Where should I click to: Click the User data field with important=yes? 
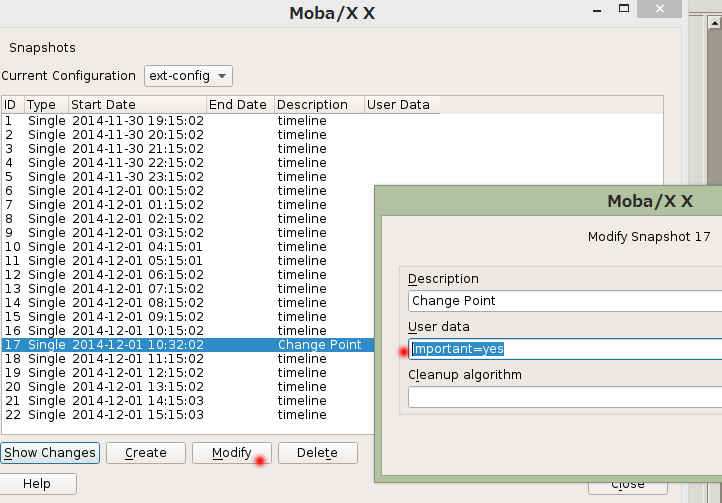[x=565, y=349]
